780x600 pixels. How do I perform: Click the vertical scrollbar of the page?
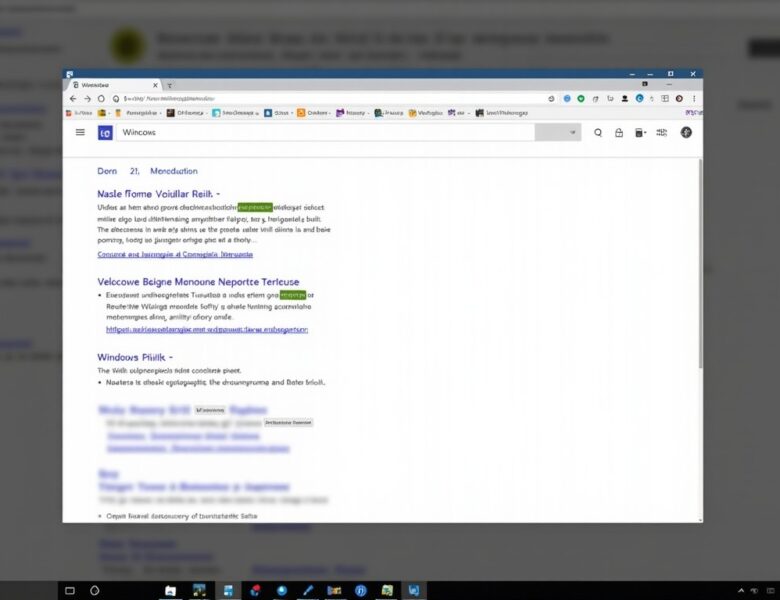point(700,264)
